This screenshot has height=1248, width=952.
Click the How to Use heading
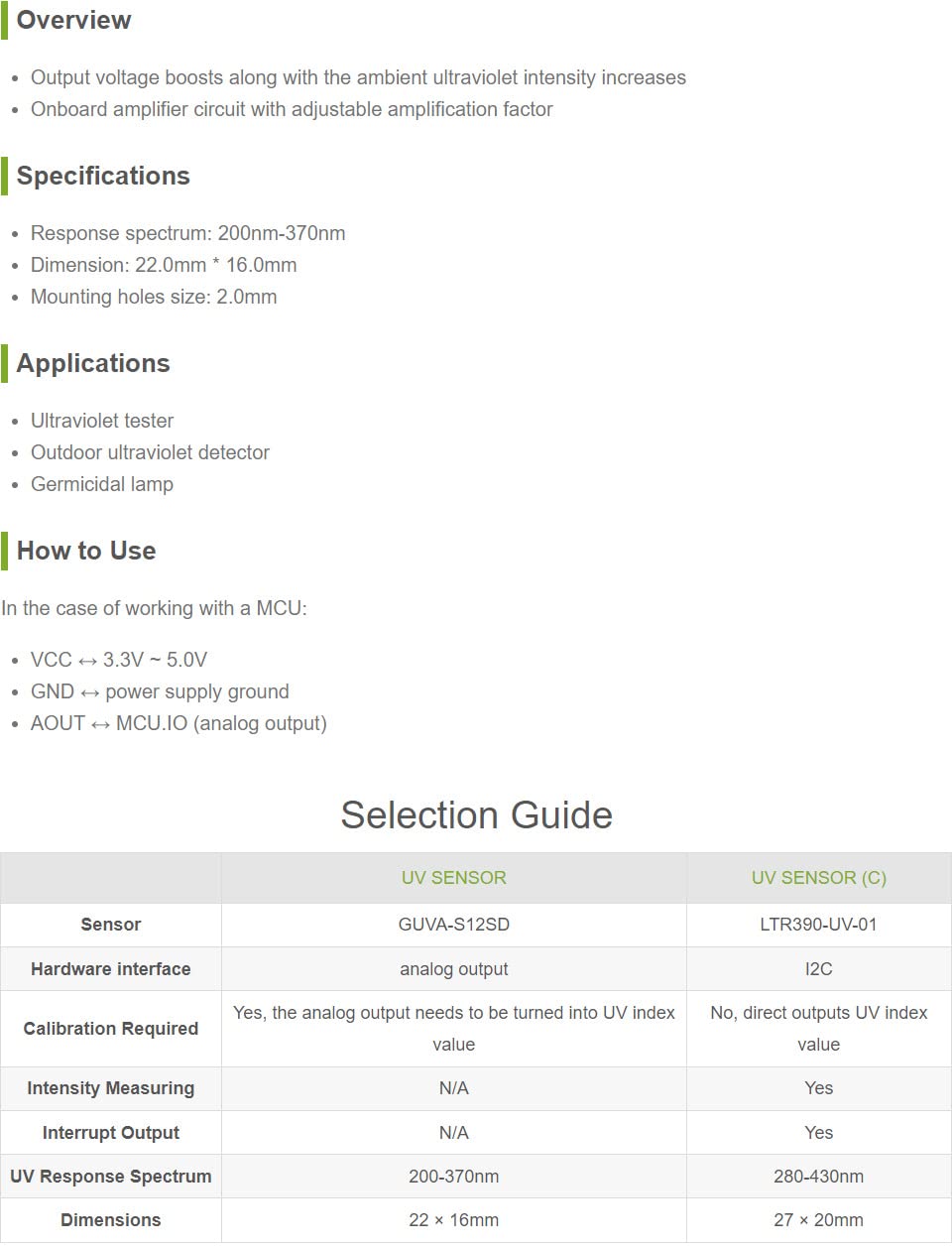86,551
